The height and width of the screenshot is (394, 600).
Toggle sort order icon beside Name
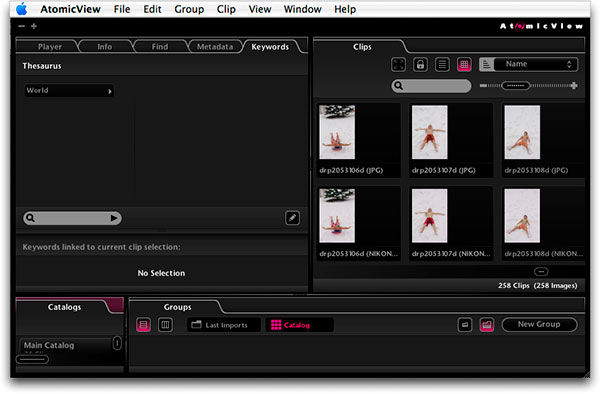coord(486,64)
